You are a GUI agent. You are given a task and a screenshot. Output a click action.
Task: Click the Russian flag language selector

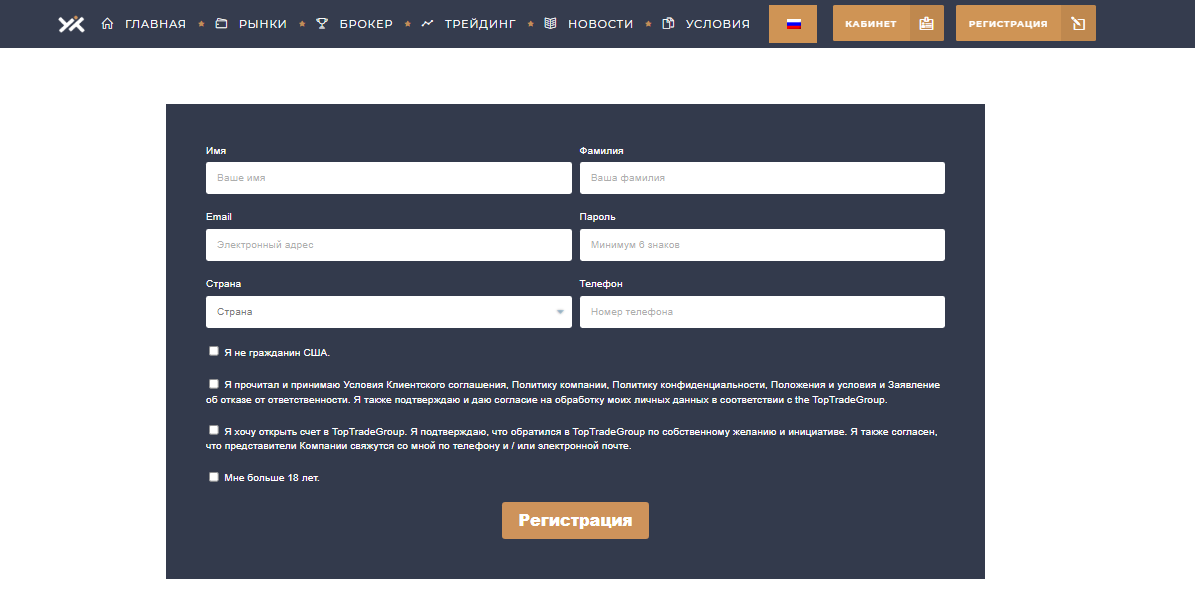(793, 24)
